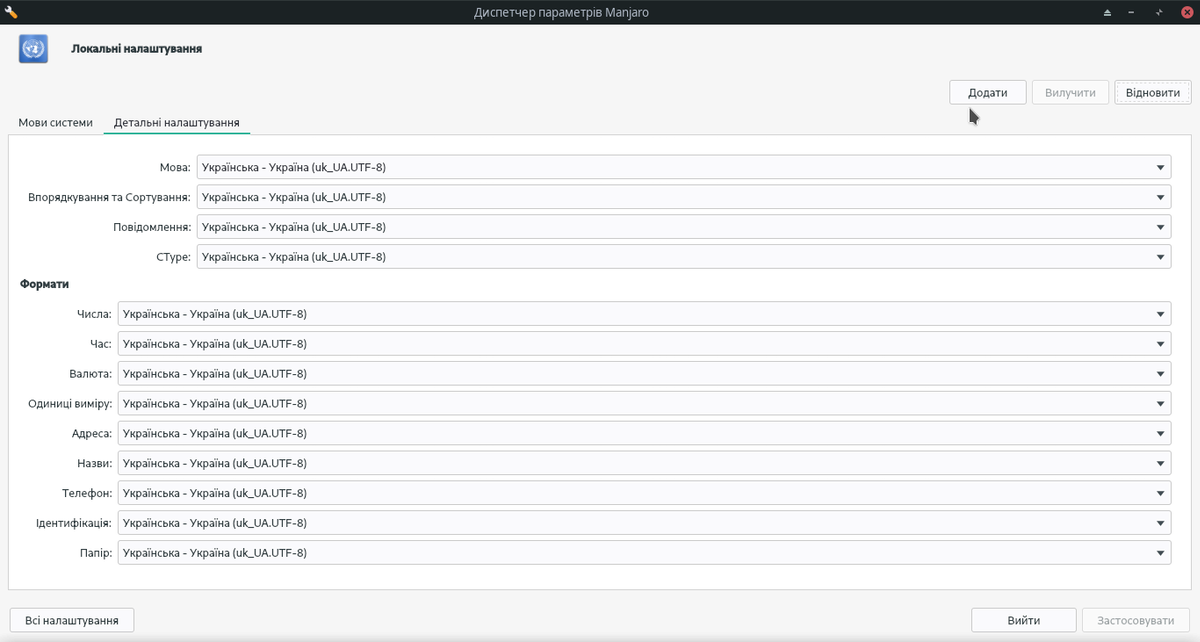Expand the Телефон format dropdown
1200x642 pixels.
click(x=644, y=493)
